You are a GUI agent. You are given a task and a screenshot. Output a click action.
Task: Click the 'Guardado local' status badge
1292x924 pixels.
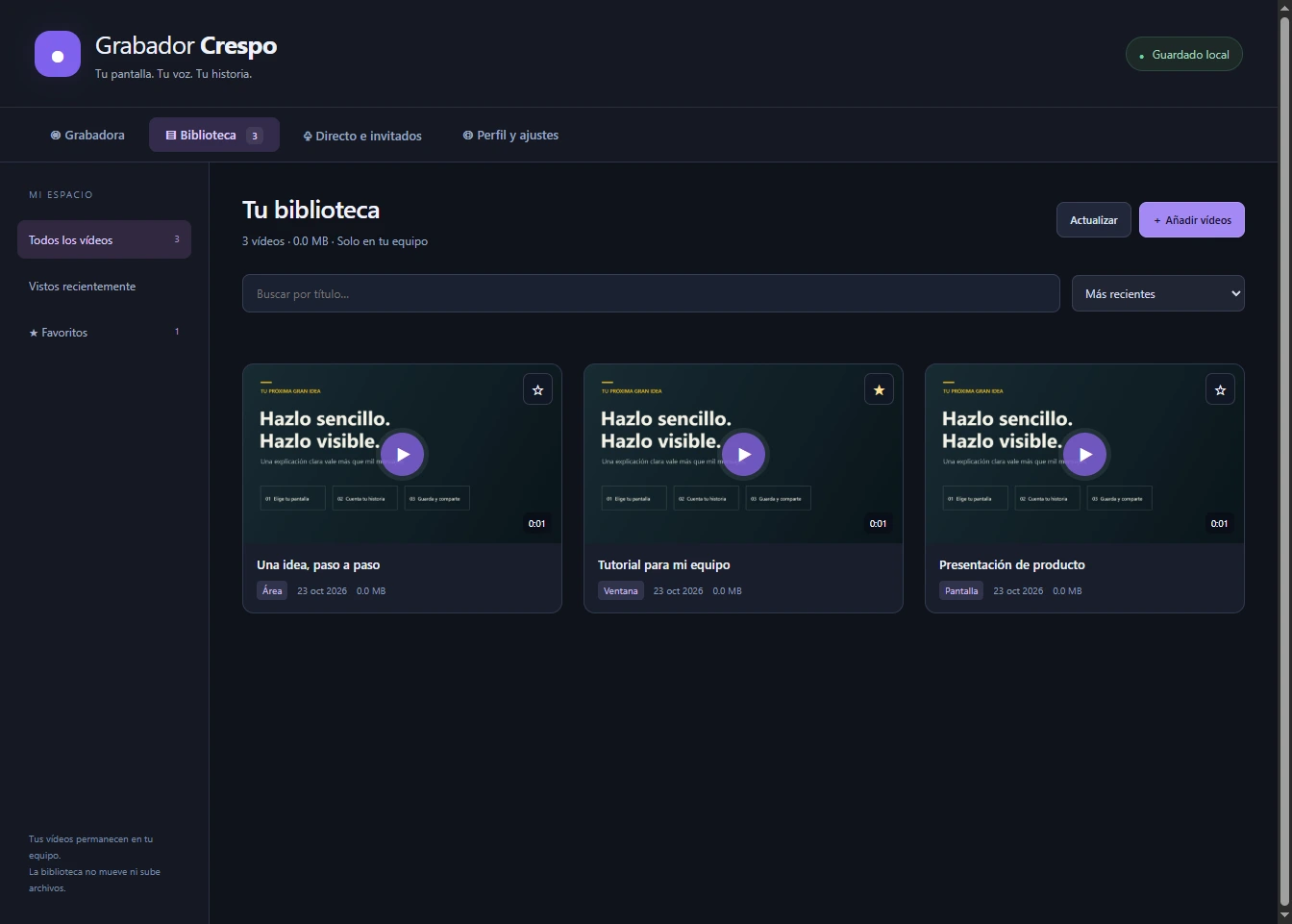click(x=1184, y=54)
